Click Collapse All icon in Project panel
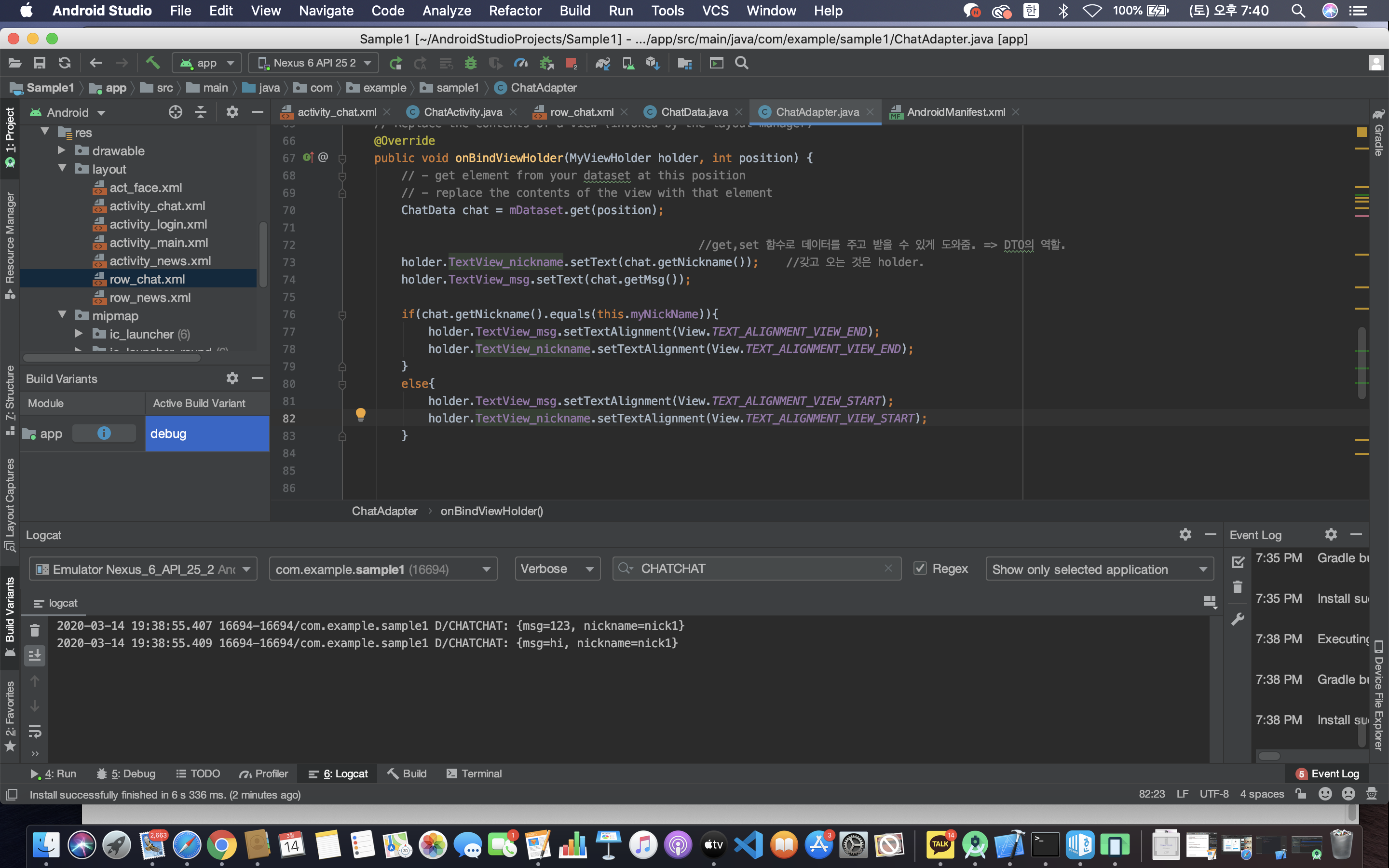Image resolution: width=1389 pixels, height=868 pixels. pyautogui.click(x=200, y=112)
